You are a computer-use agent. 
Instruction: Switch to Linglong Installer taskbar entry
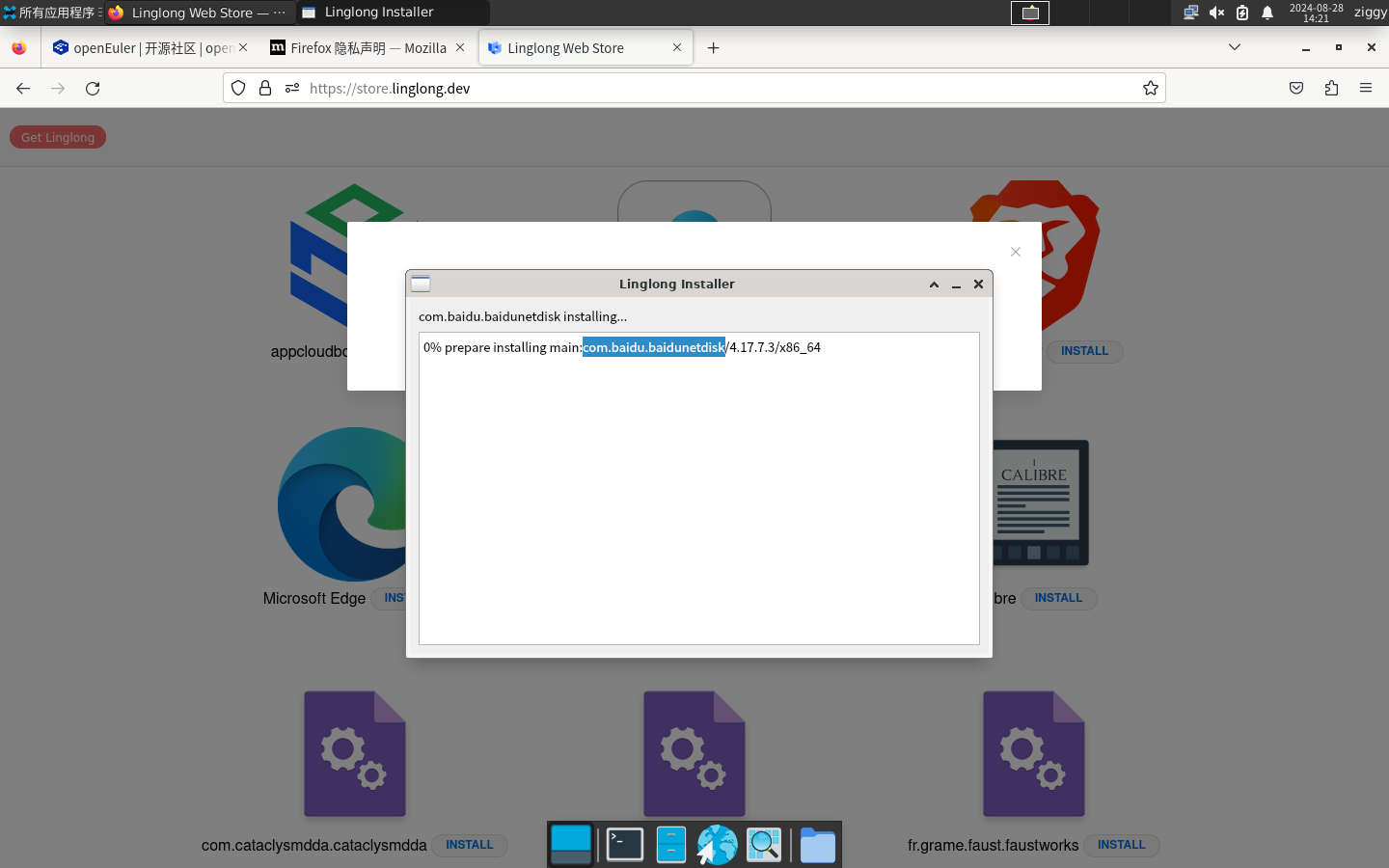[x=394, y=13]
